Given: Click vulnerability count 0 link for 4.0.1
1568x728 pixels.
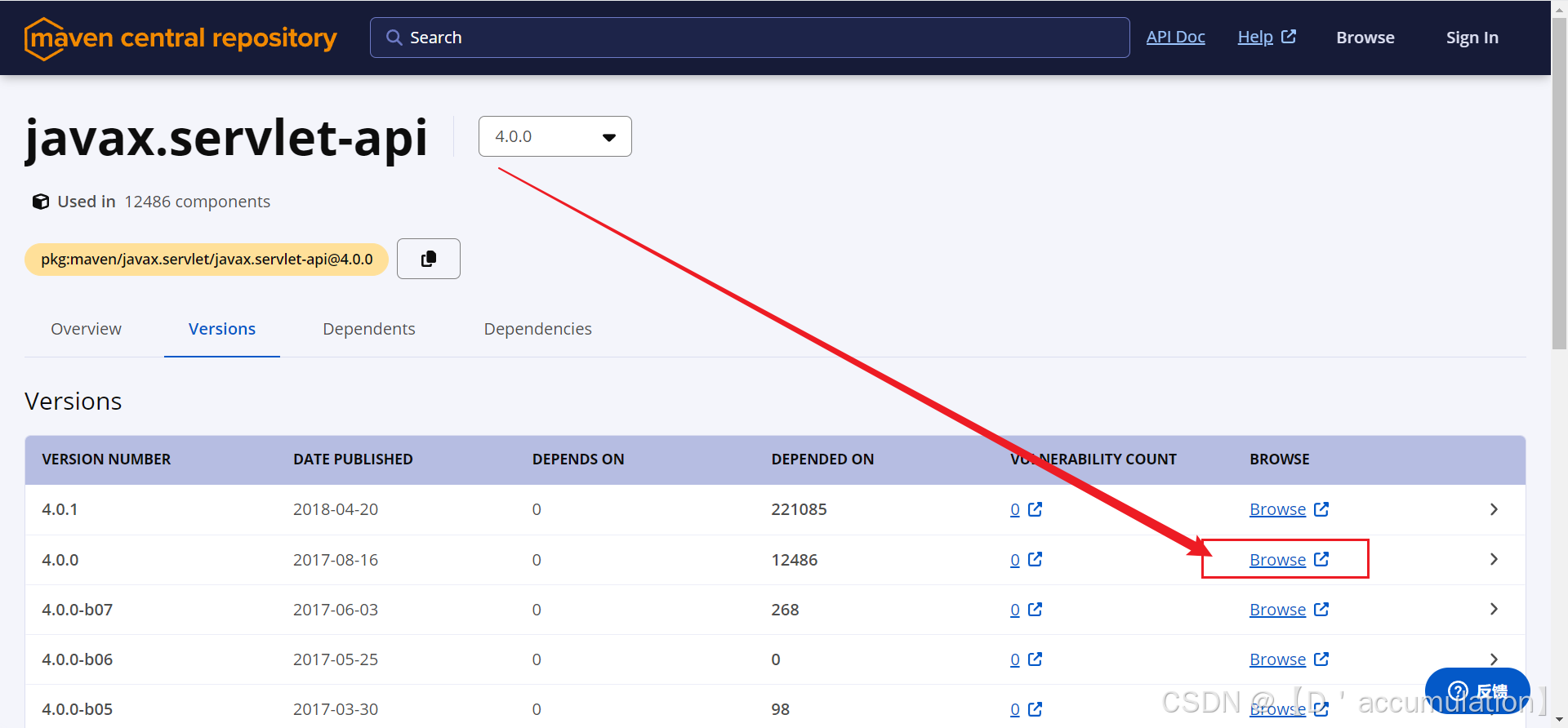Looking at the screenshot, I should click(1015, 509).
